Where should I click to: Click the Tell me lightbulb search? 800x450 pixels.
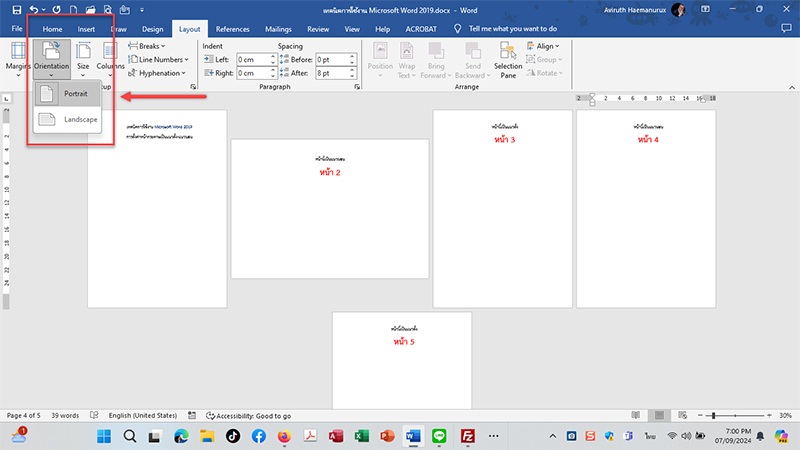(458, 29)
